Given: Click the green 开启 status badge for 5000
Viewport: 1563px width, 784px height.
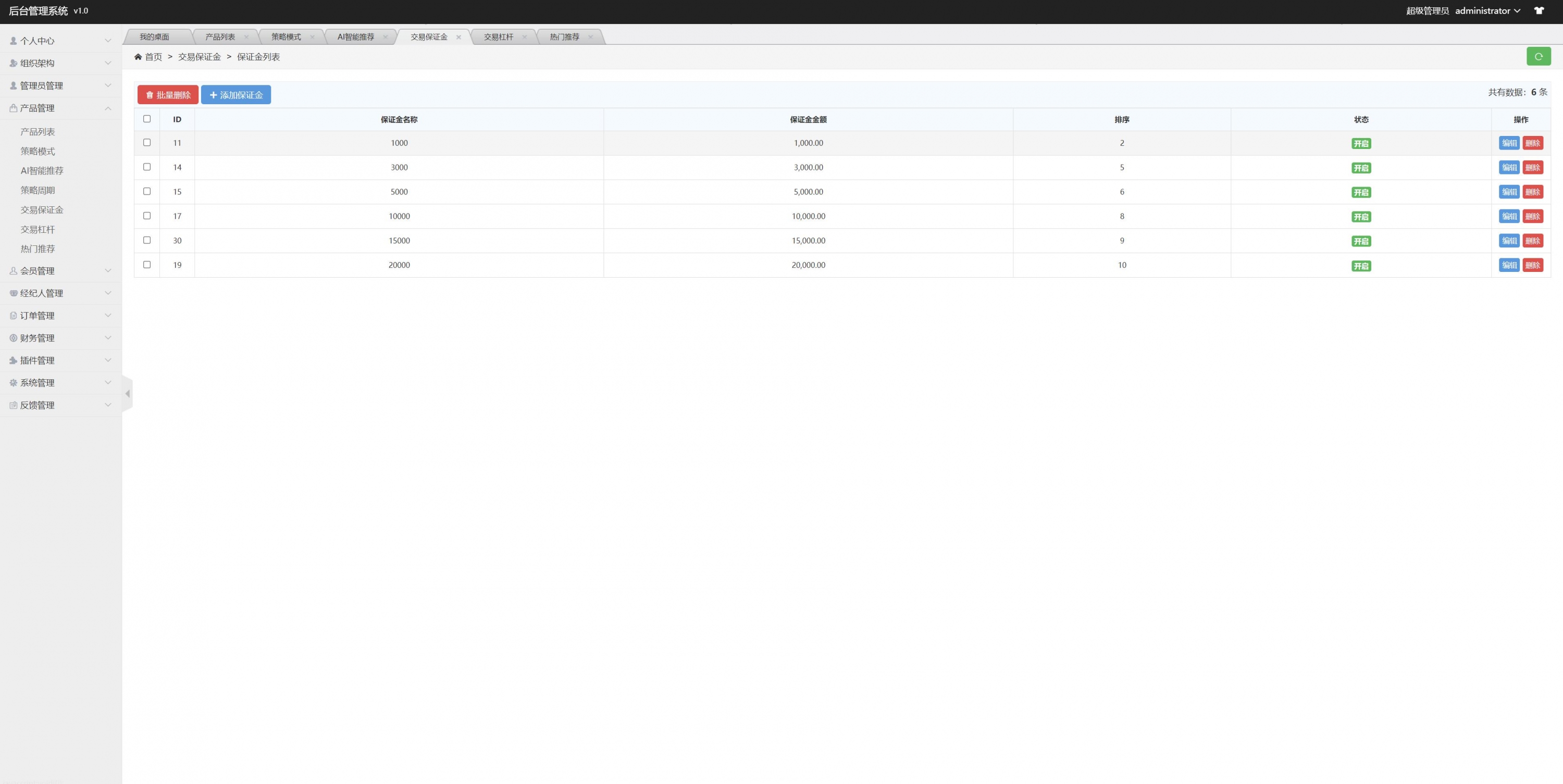Looking at the screenshot, I should pos(1361,192).
